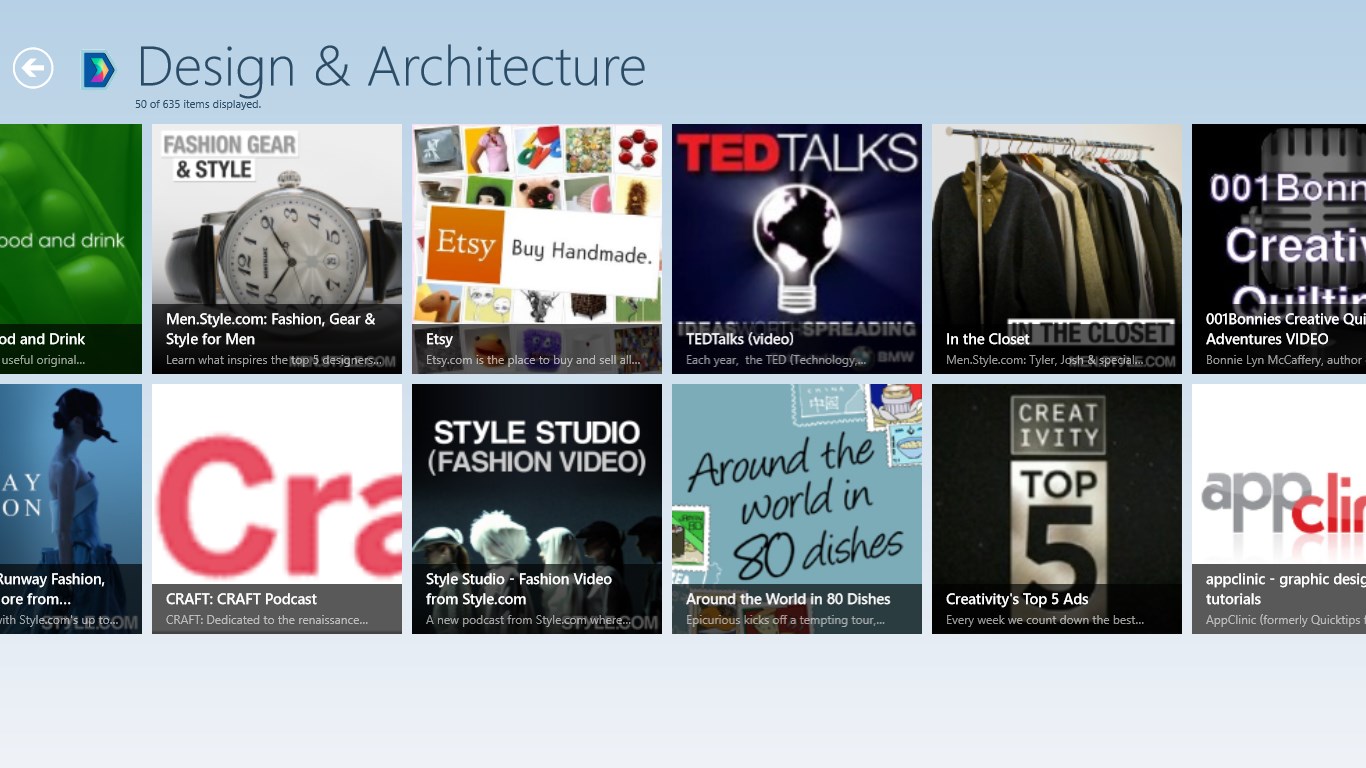Viewport: 1366px width, 768px height.
Task: Click the '50 of 635 items displayed' text
Action: coord(198,104)
